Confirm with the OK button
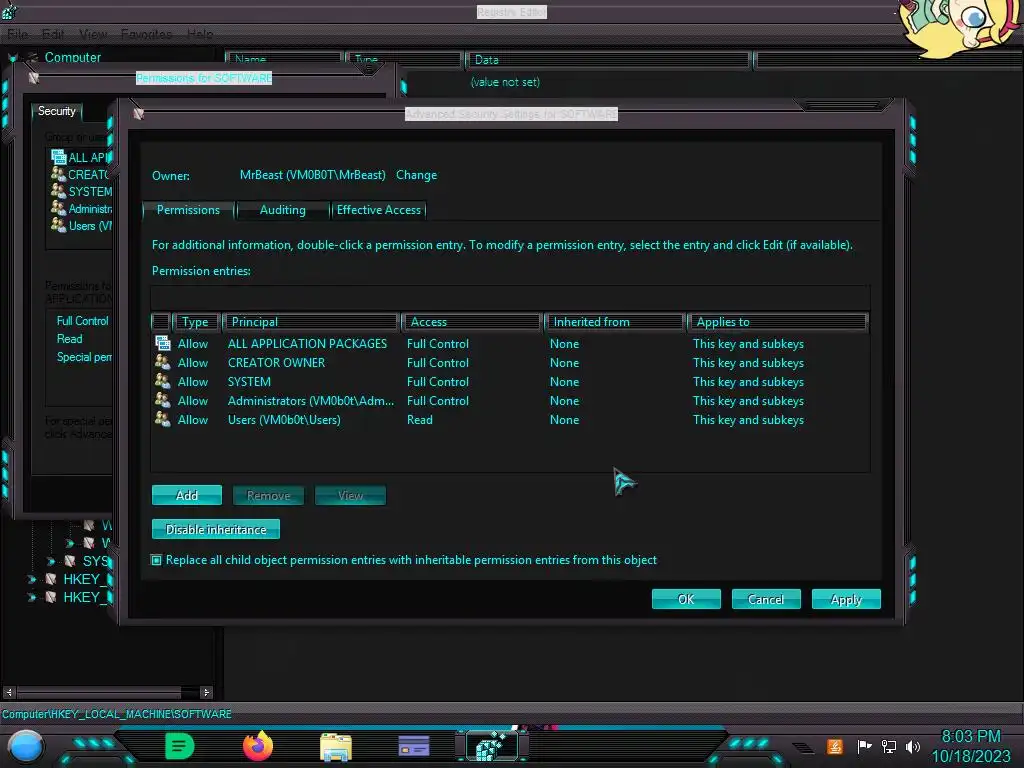 click(686, 599)
